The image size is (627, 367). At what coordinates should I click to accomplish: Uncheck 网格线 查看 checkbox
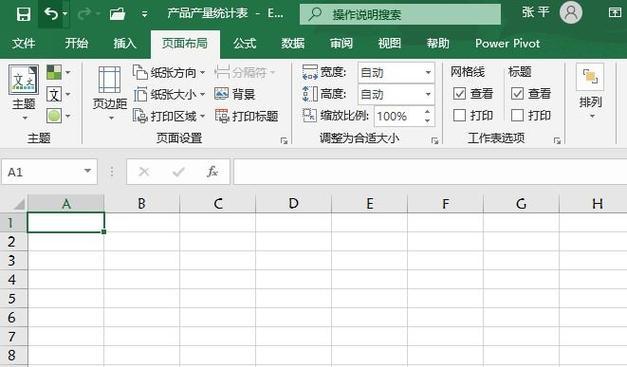click(x=459, y=94)
